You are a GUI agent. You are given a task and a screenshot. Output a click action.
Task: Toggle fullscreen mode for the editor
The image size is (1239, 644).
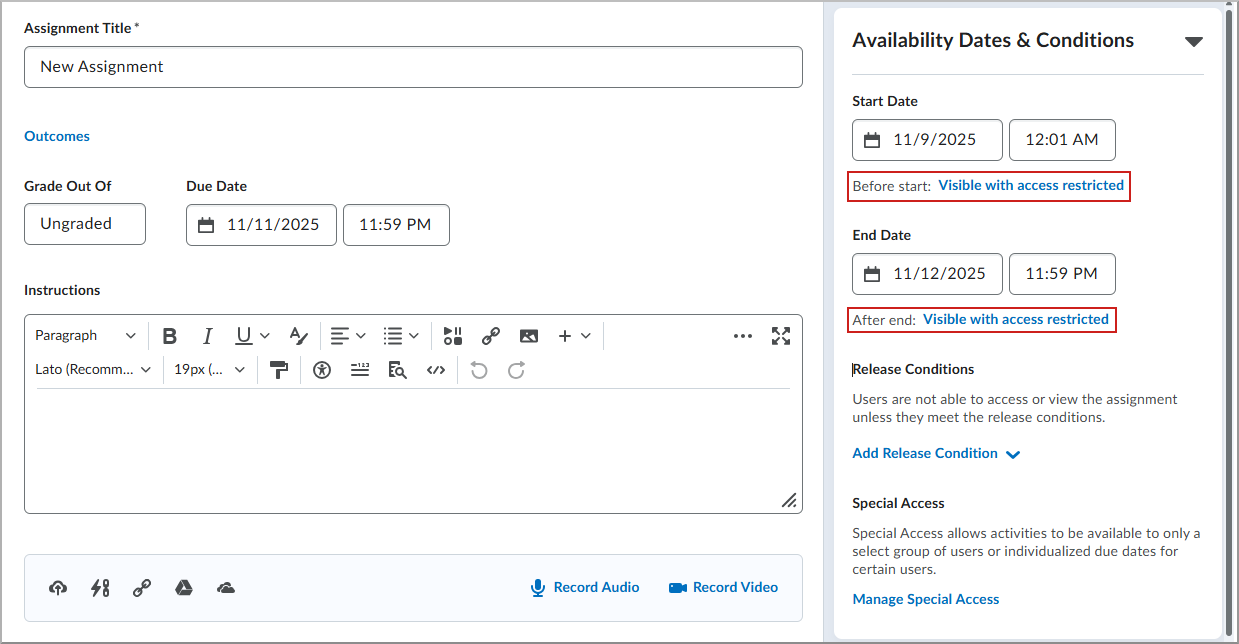(x=780, y=335)
